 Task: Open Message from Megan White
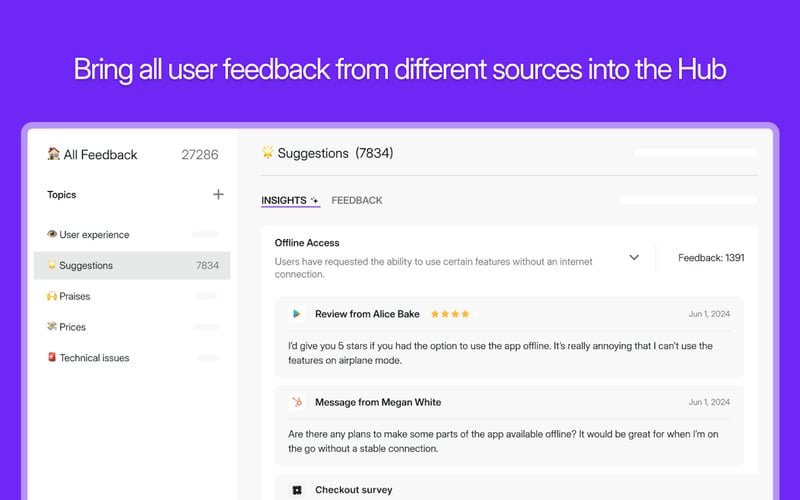pos(378,402)
